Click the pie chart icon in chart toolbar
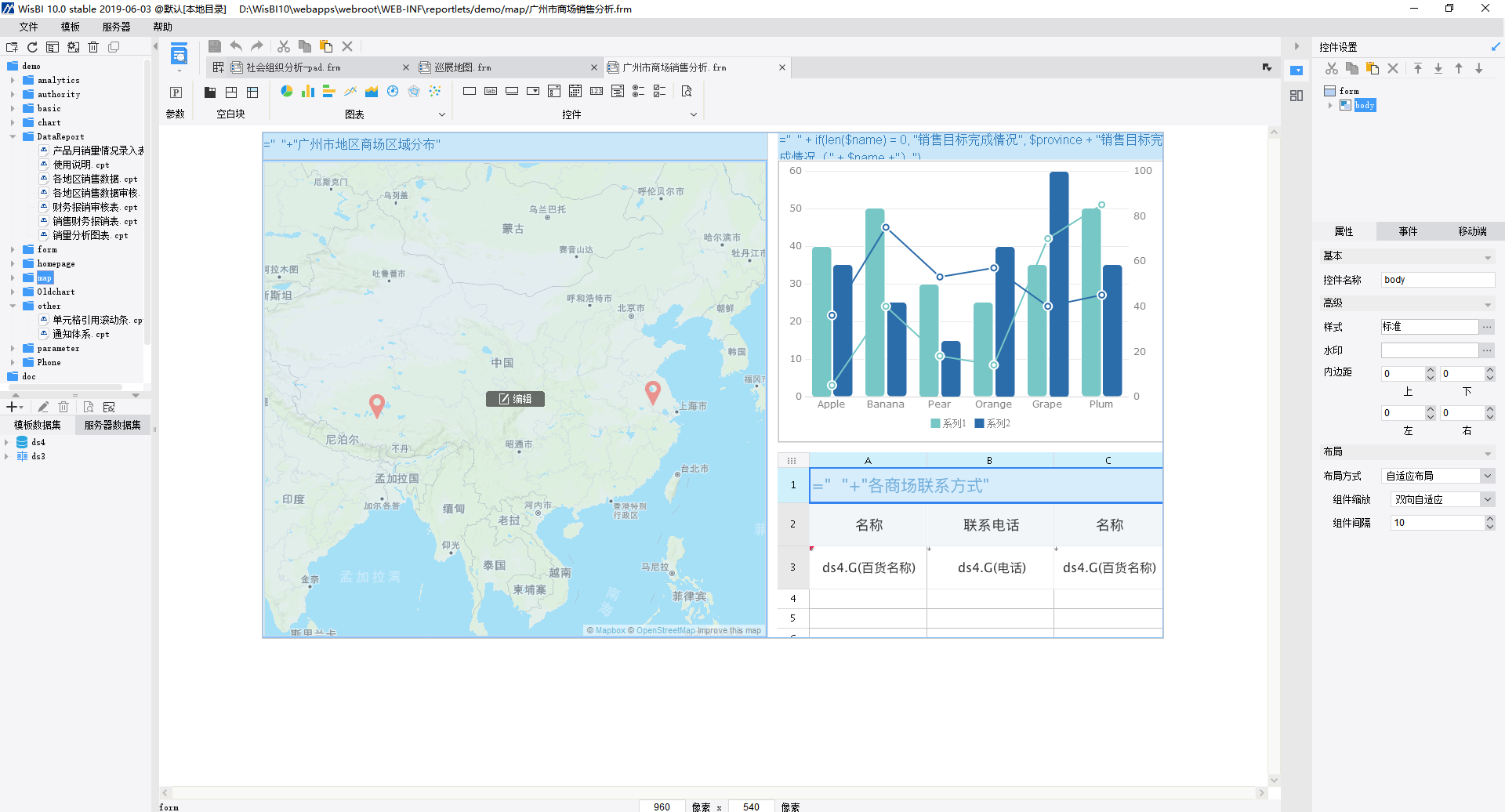Viewport: 1505px width, 812px height. (287, 92)
